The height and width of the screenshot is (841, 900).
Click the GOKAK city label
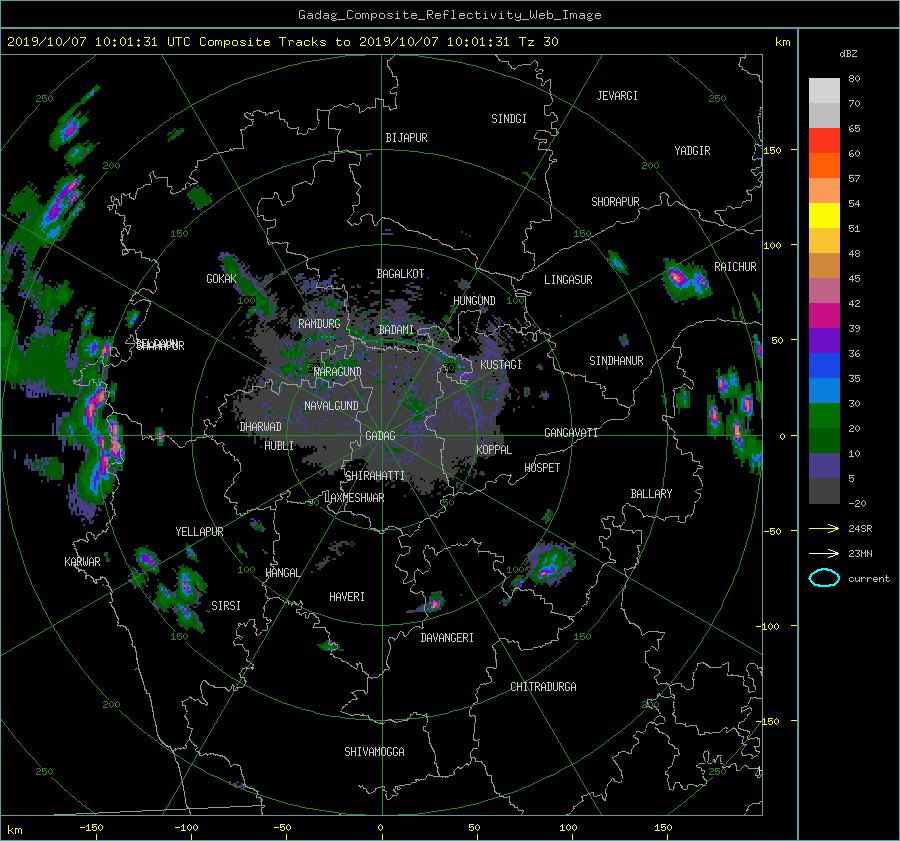[221, 279]
